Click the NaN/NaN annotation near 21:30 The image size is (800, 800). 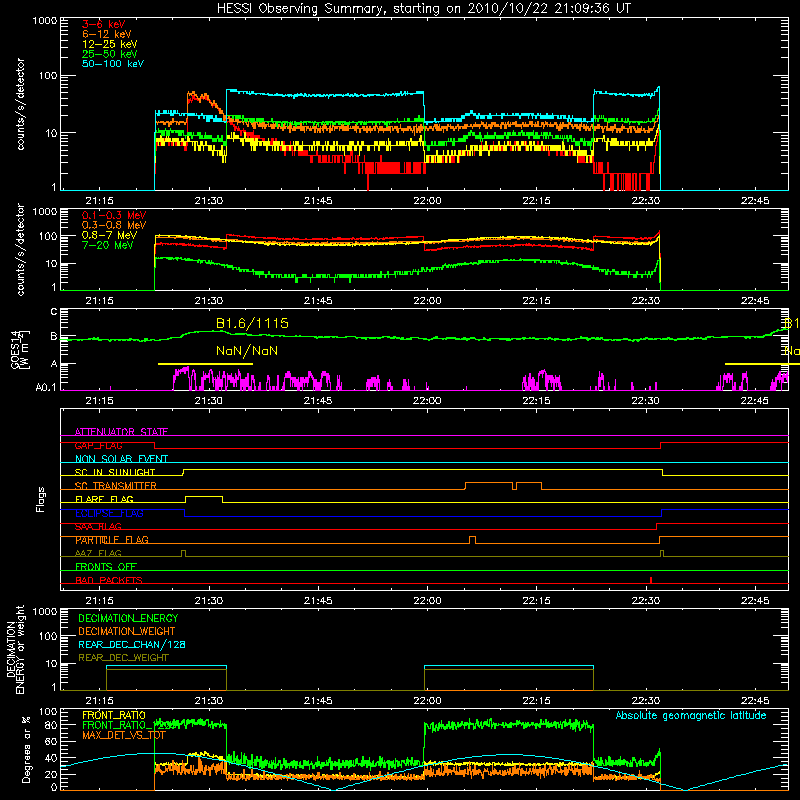pos(247,351)
